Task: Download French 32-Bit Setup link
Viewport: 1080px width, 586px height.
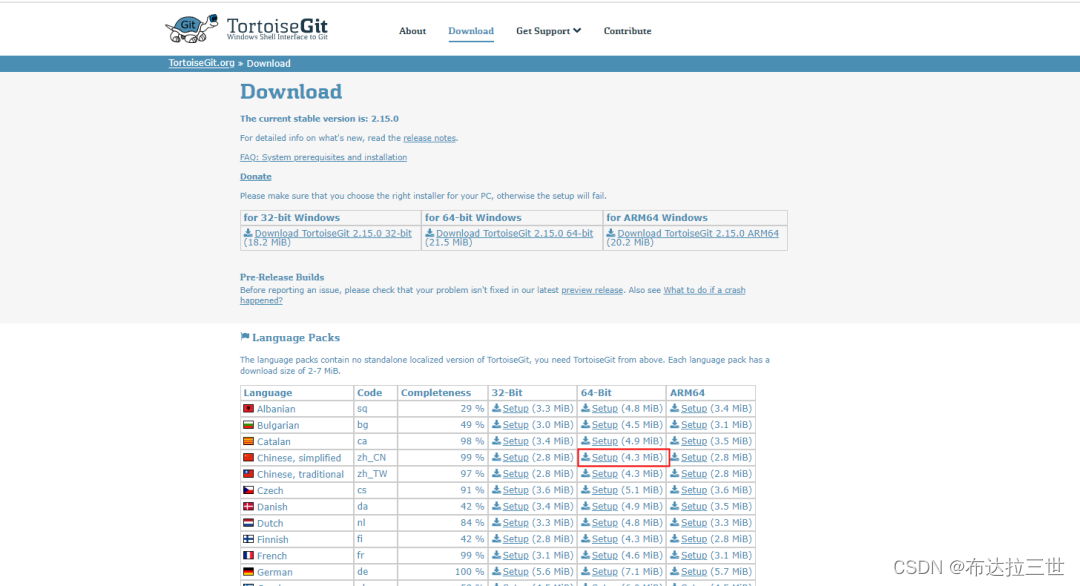Action: click(515, 555)
